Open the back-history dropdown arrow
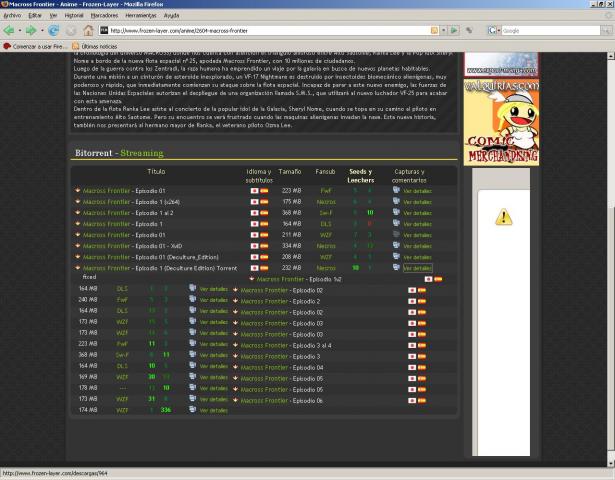The width and height of the screenshot is (615, 480). click(20, 30)
